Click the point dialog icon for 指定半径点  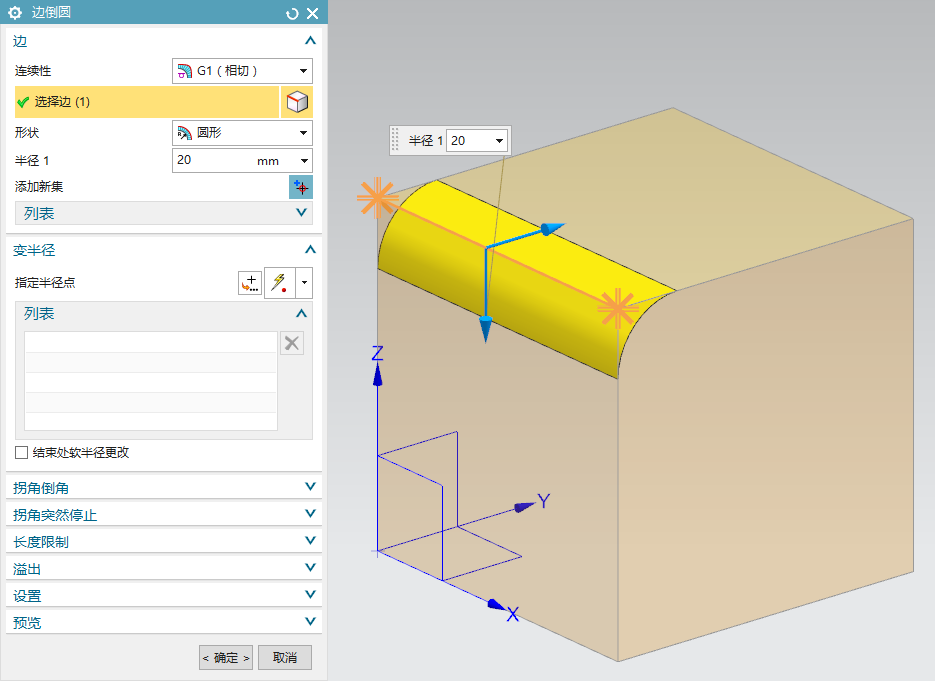tap(250, 283)
